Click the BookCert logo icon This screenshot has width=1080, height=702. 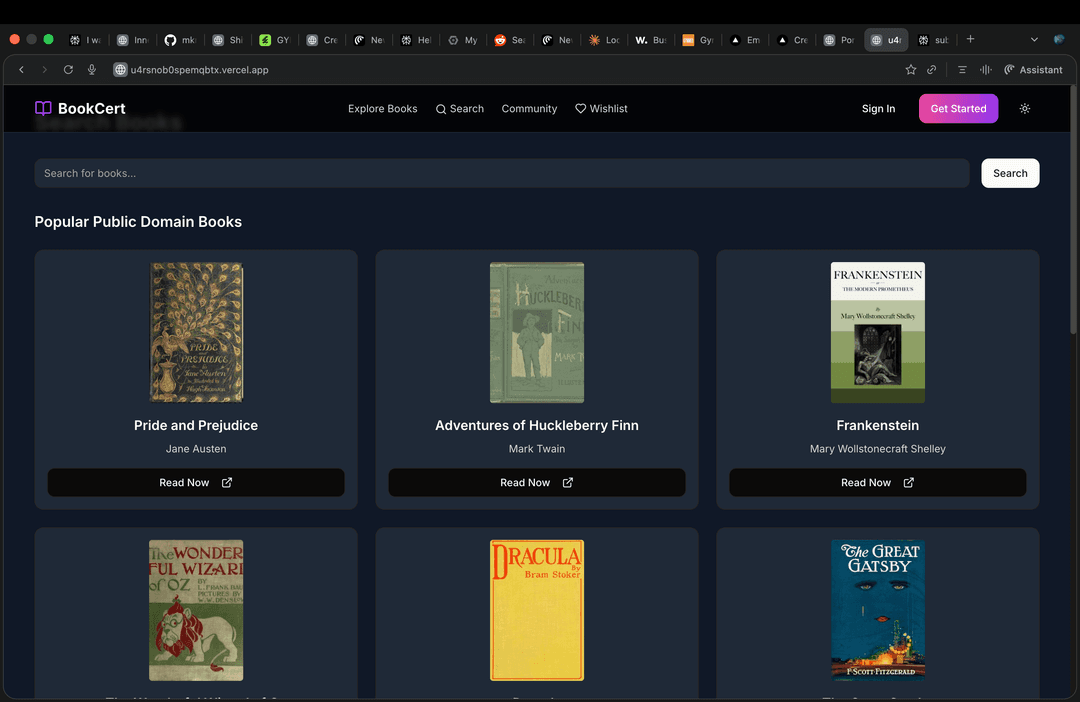43,108
